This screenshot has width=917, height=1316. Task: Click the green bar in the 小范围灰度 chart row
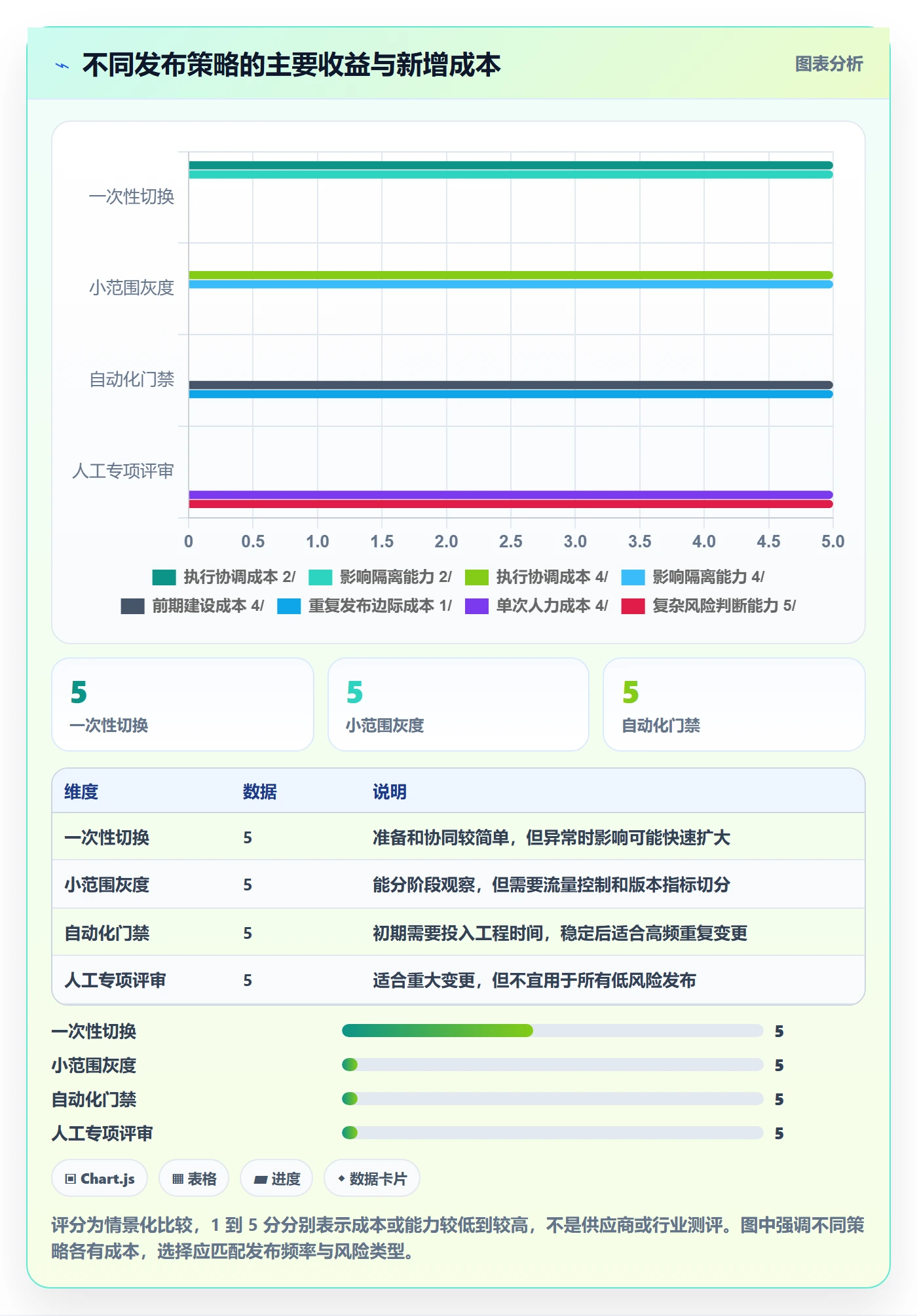pos(511,275)
